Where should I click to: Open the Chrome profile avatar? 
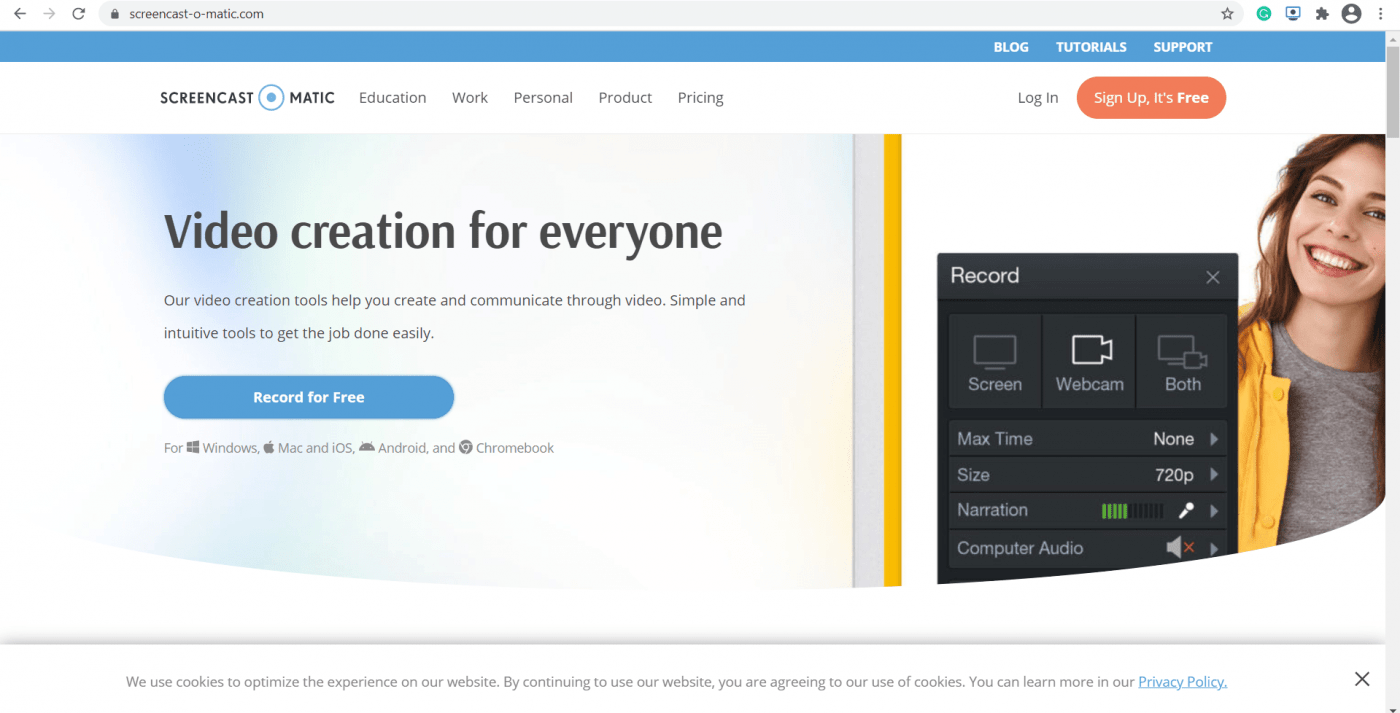[x=1352, y=14]
